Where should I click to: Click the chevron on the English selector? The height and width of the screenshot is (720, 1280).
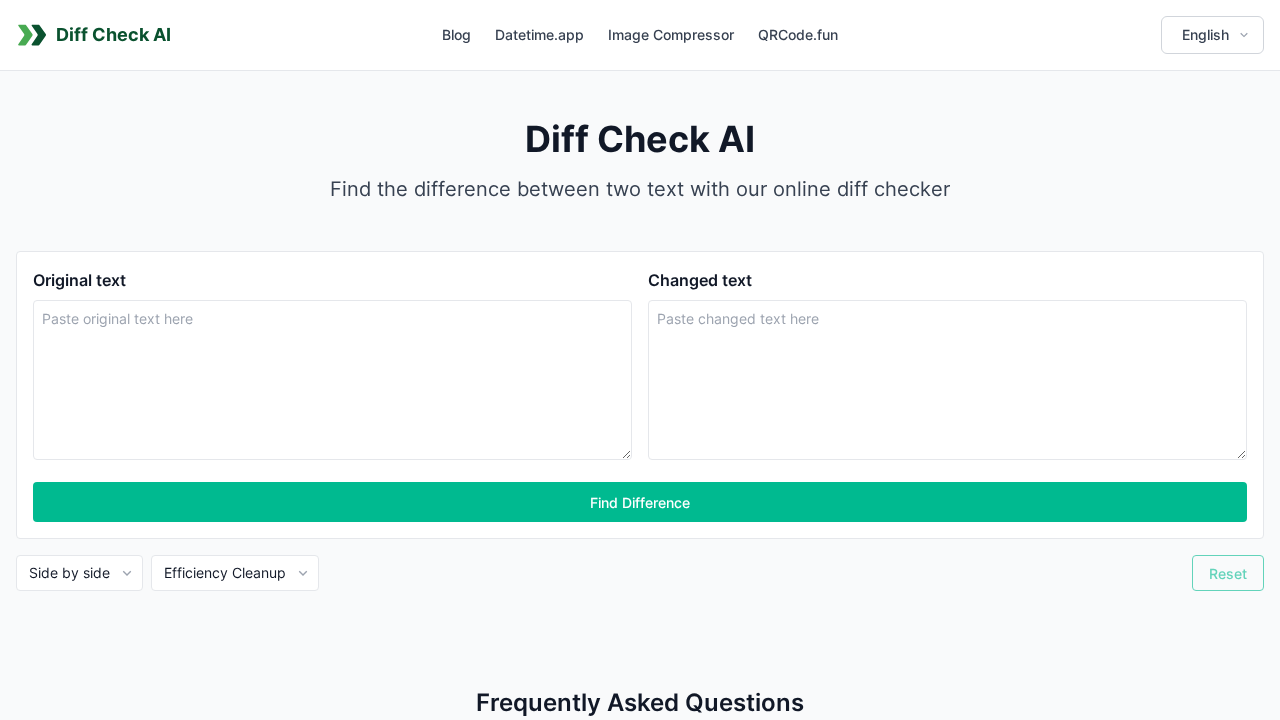click(x=1243, y=35)
